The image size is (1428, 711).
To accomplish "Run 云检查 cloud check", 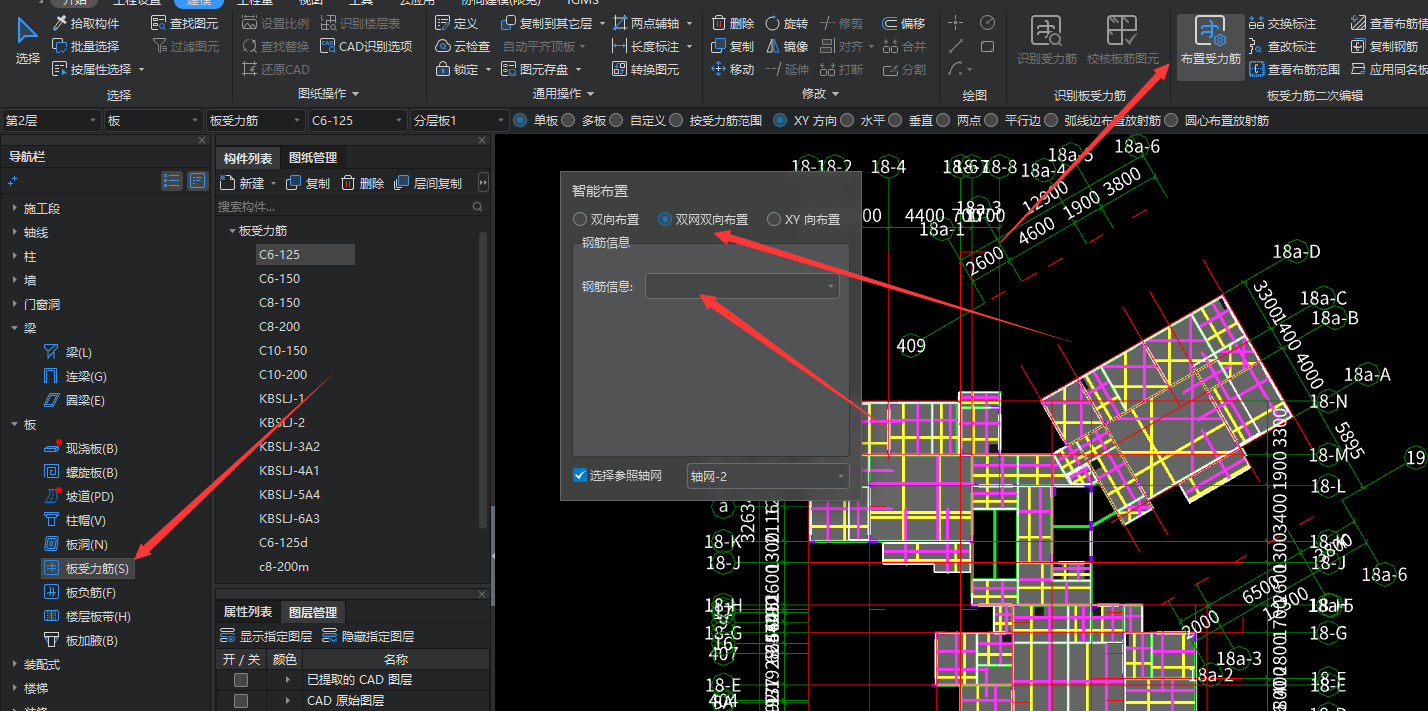I will click(463, 46).
